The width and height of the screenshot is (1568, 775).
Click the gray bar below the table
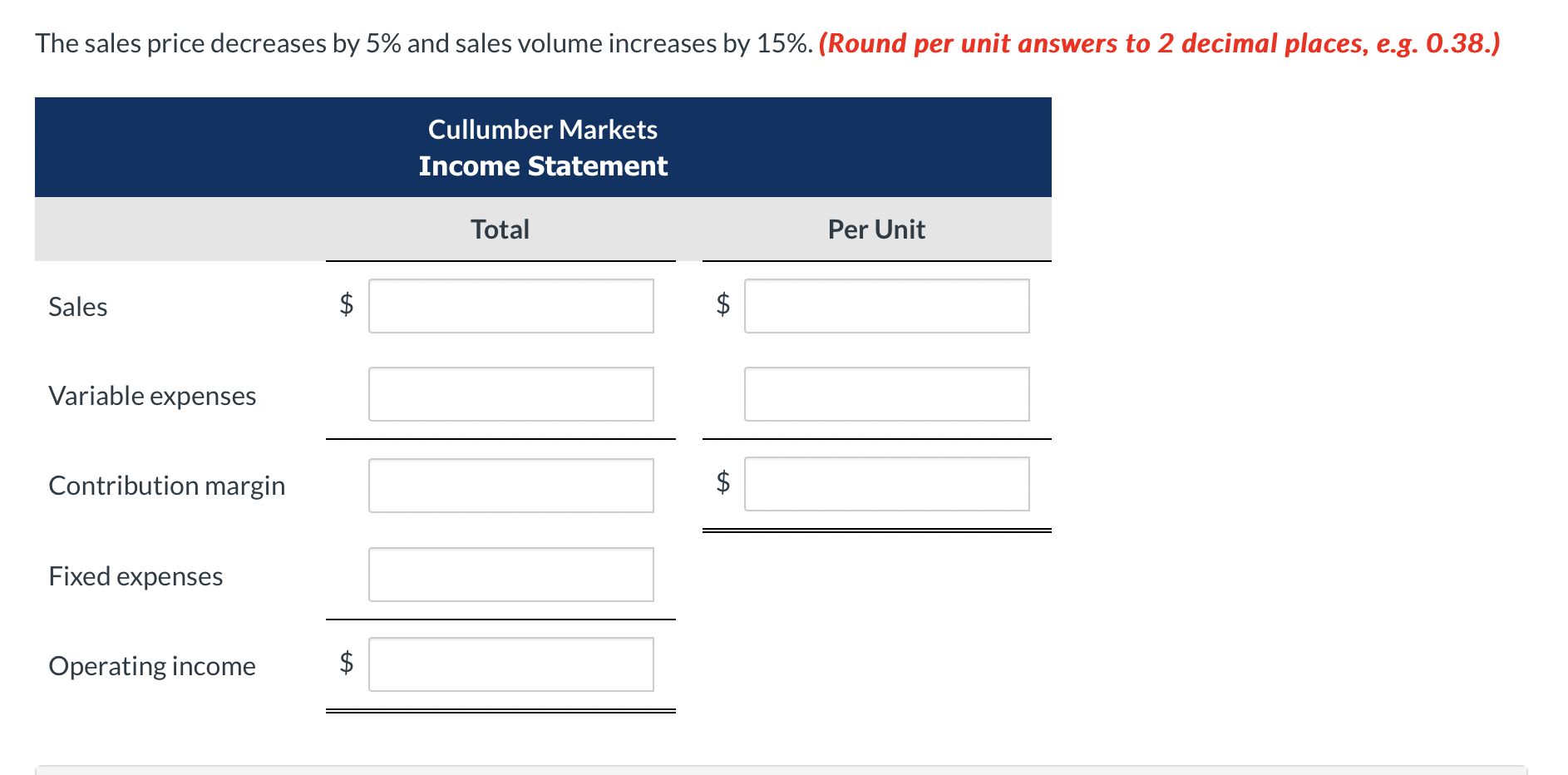point(782,769)
